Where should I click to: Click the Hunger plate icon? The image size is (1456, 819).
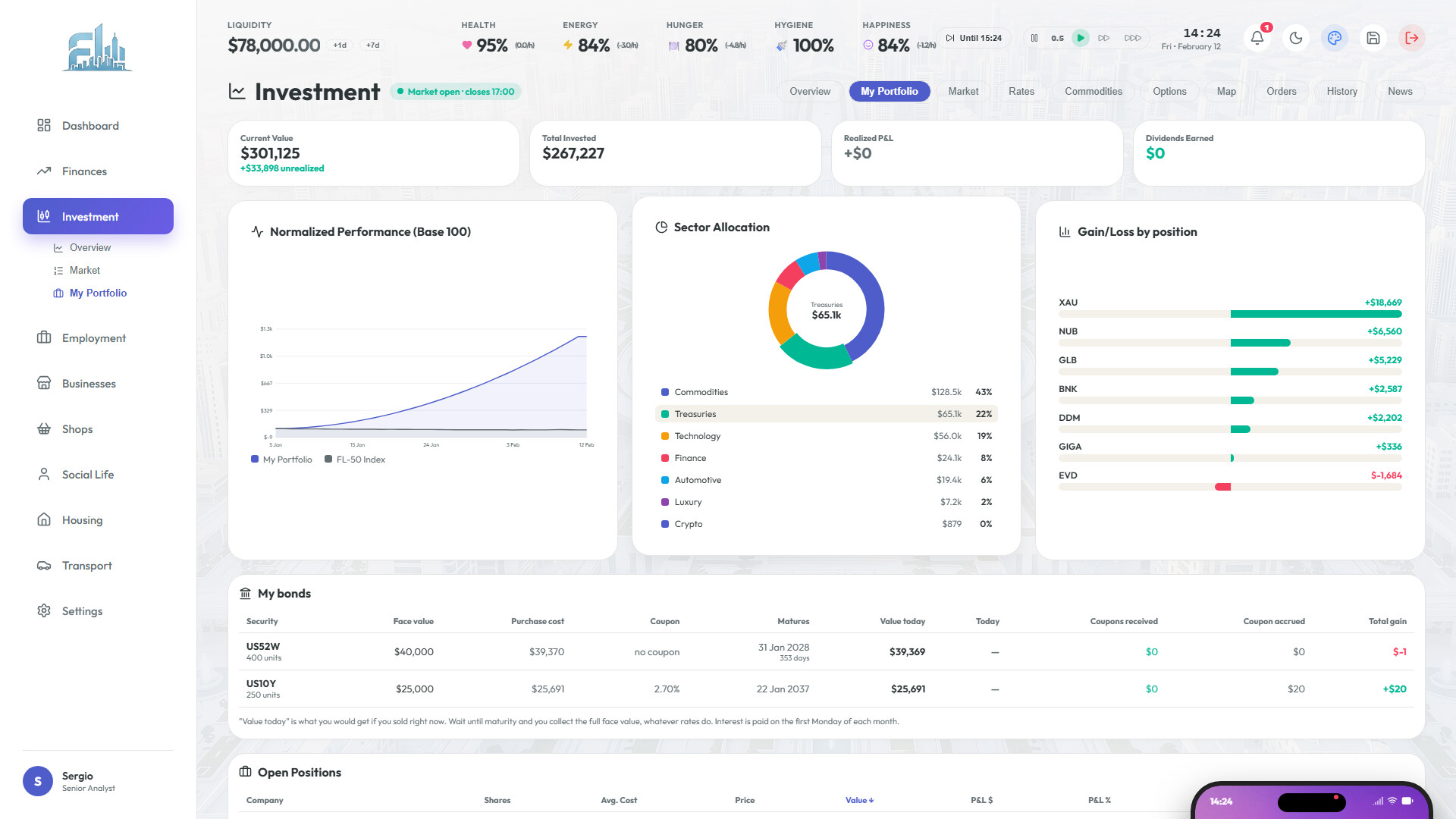coord(673,46)
